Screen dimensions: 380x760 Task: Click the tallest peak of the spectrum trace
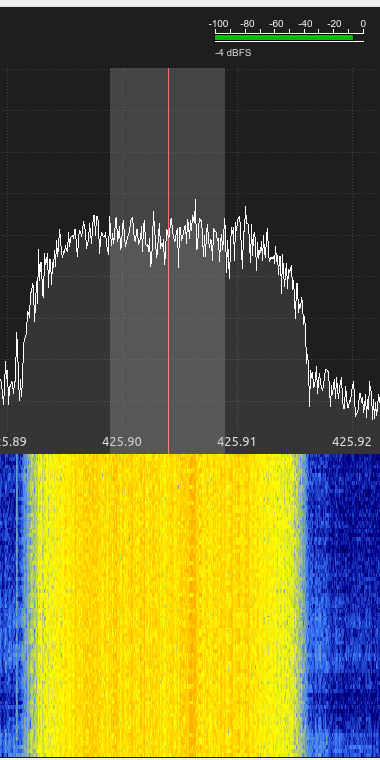tap(195, 202)
